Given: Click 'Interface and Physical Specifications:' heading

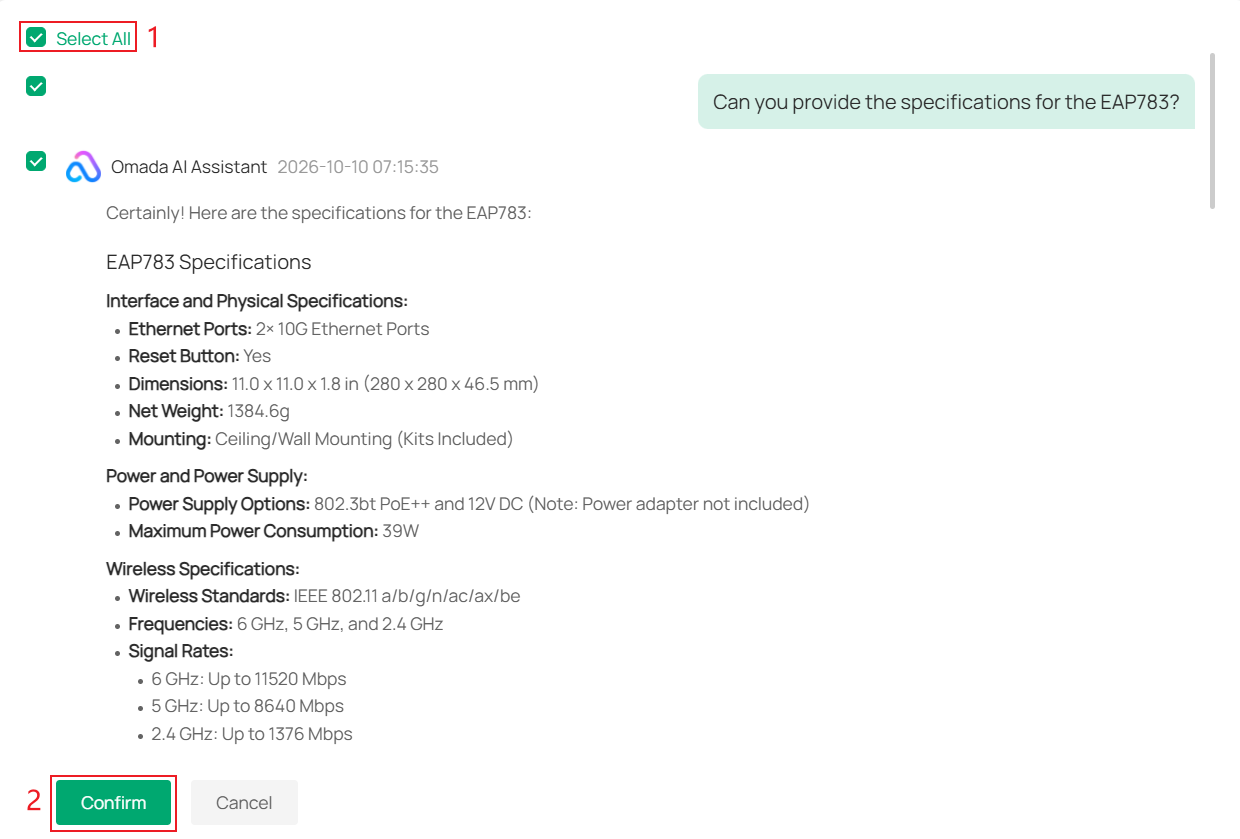Looking at the screenshot, I should 257,301.
